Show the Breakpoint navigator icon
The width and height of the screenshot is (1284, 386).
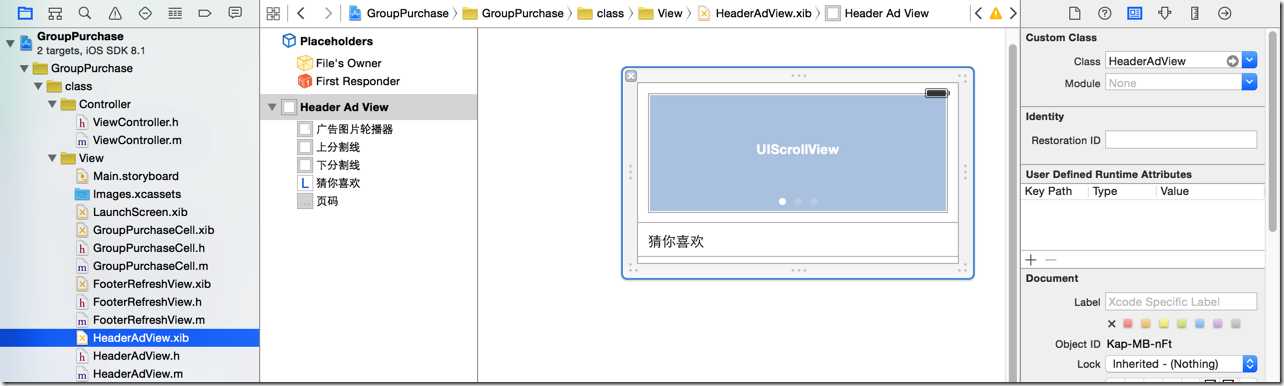(x=205, y=13)
